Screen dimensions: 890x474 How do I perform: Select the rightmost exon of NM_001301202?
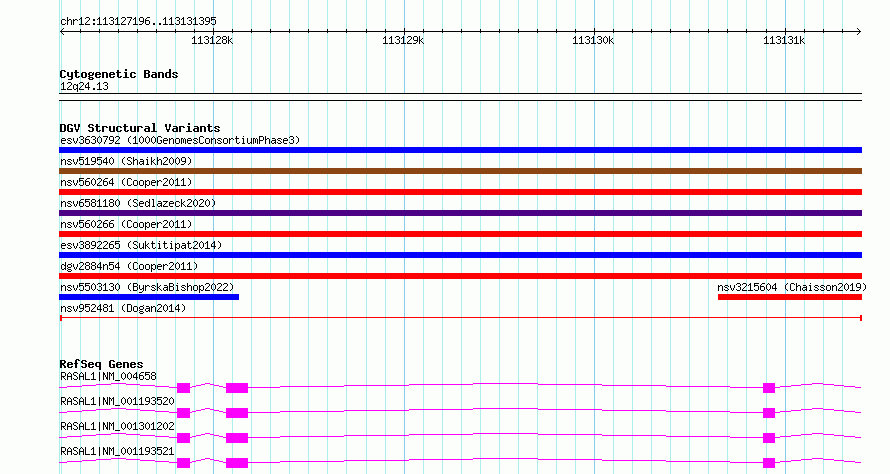tap(769, 438)
